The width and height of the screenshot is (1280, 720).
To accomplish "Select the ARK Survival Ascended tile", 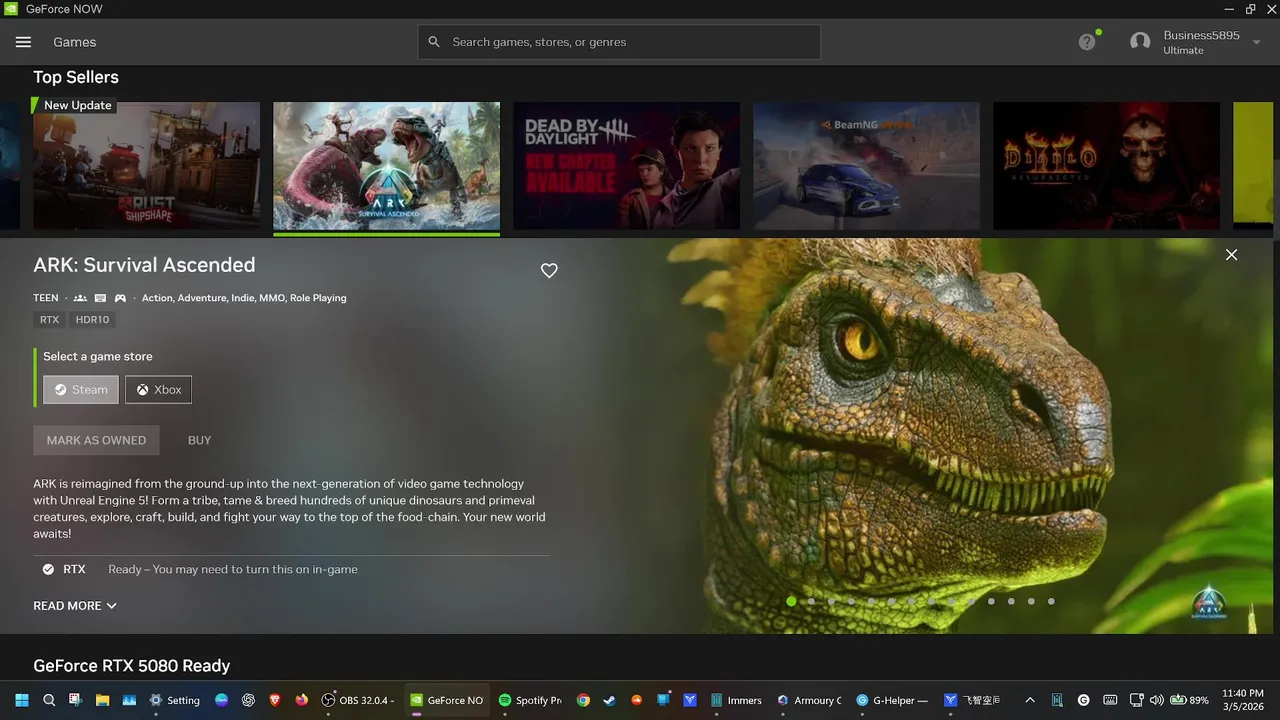I will 386,166.
